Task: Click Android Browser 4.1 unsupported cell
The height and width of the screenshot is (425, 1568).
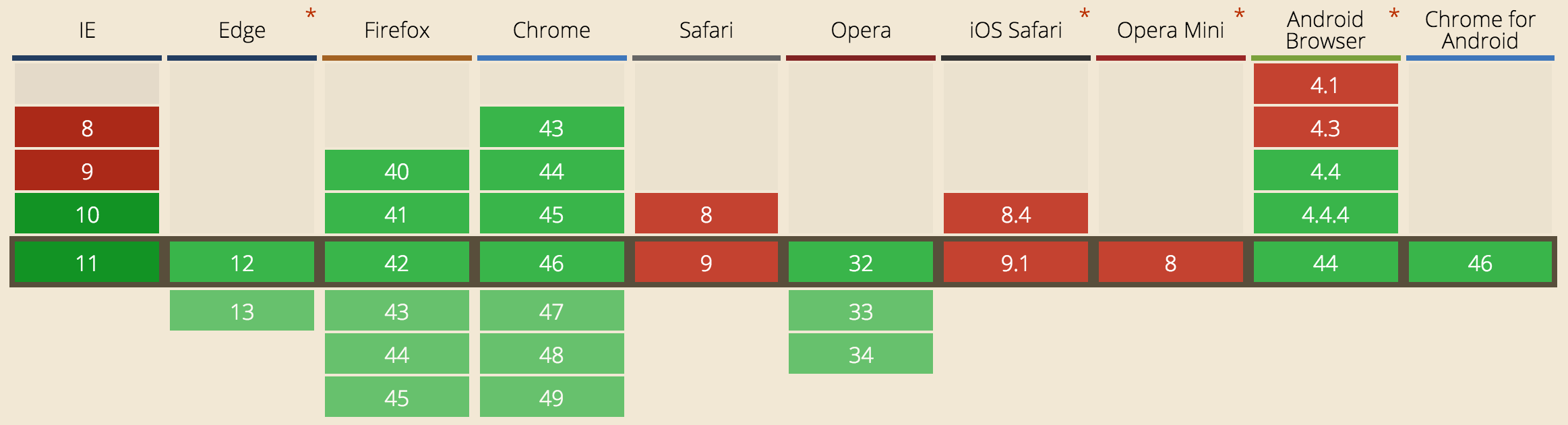Action: 1326,84
